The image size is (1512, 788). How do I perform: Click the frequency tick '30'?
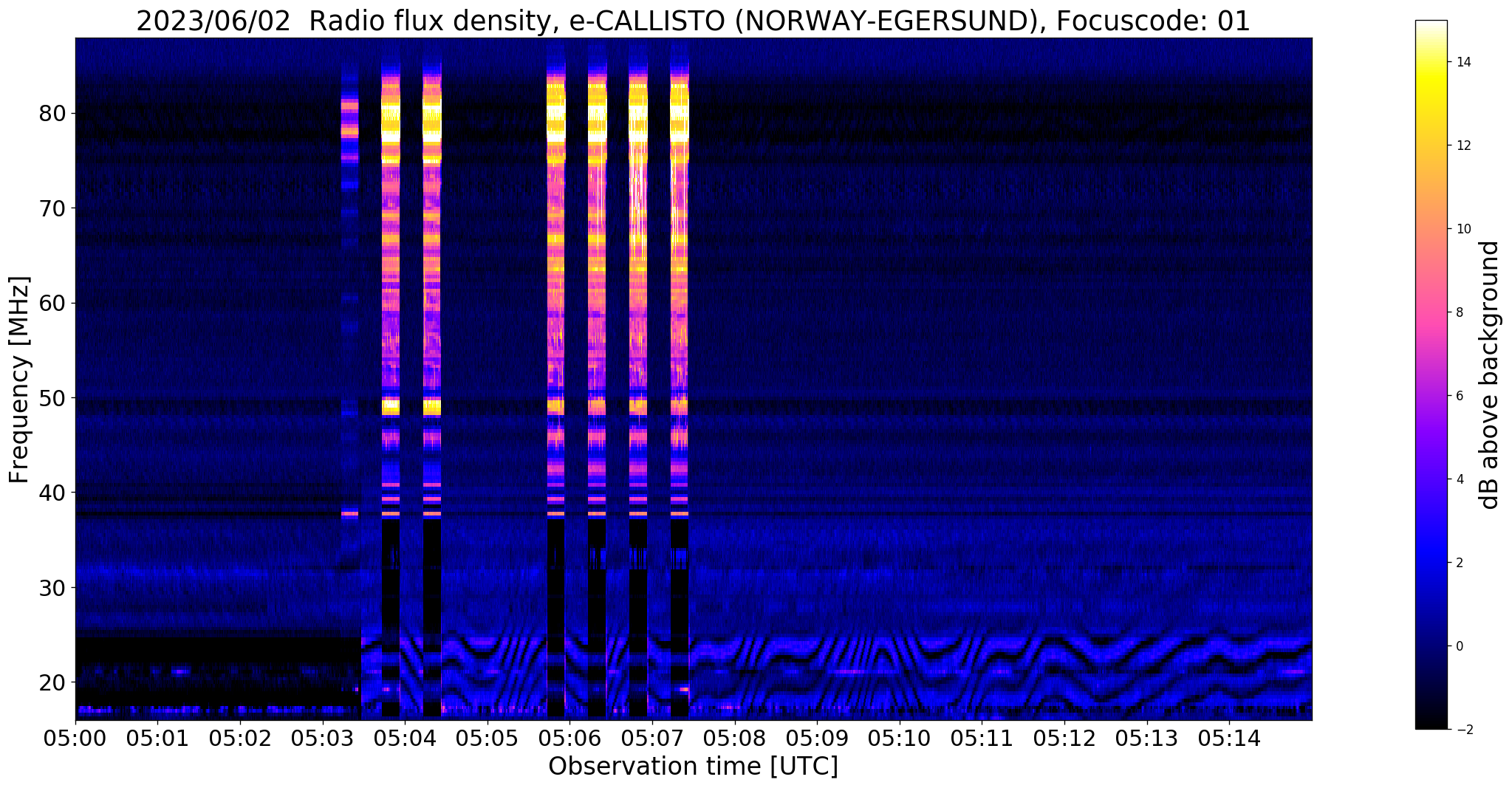pos(53,587)
